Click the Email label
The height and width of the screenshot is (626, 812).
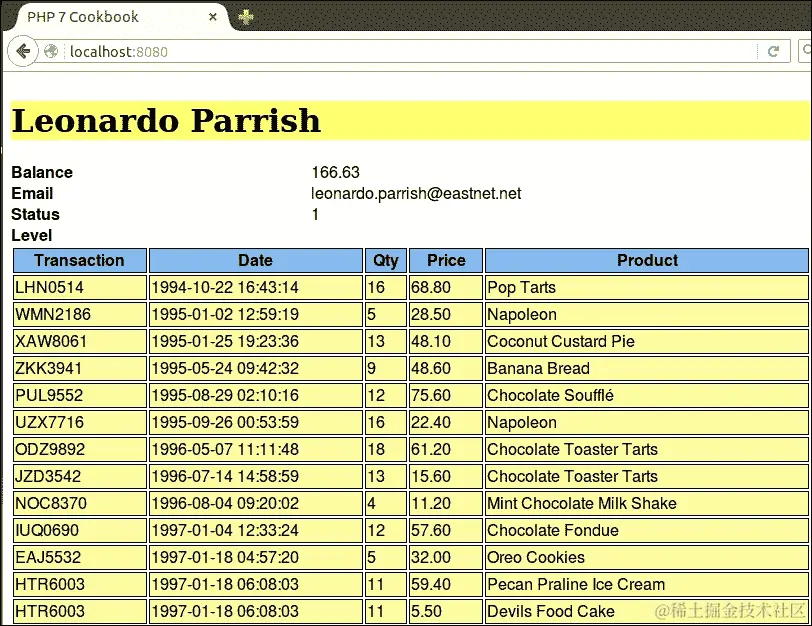point(32,194)
